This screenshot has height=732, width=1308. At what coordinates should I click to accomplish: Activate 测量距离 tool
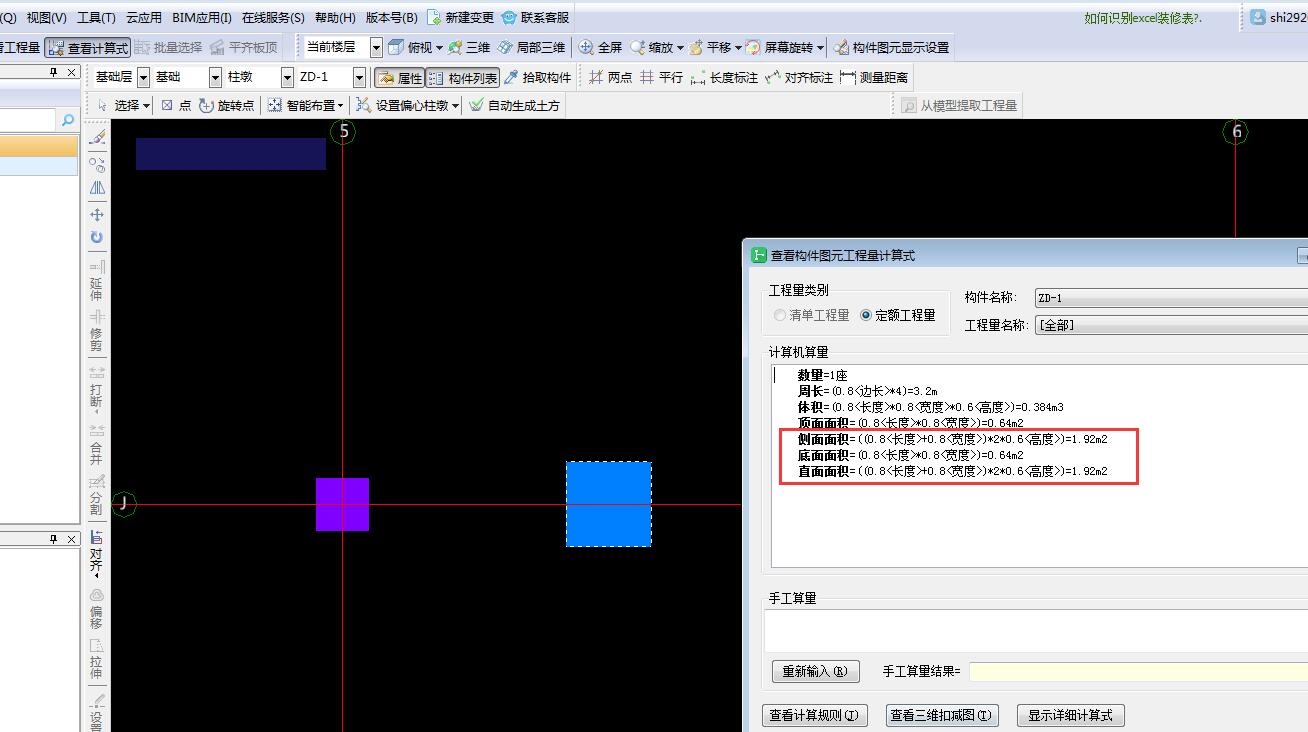coord(875,77)
